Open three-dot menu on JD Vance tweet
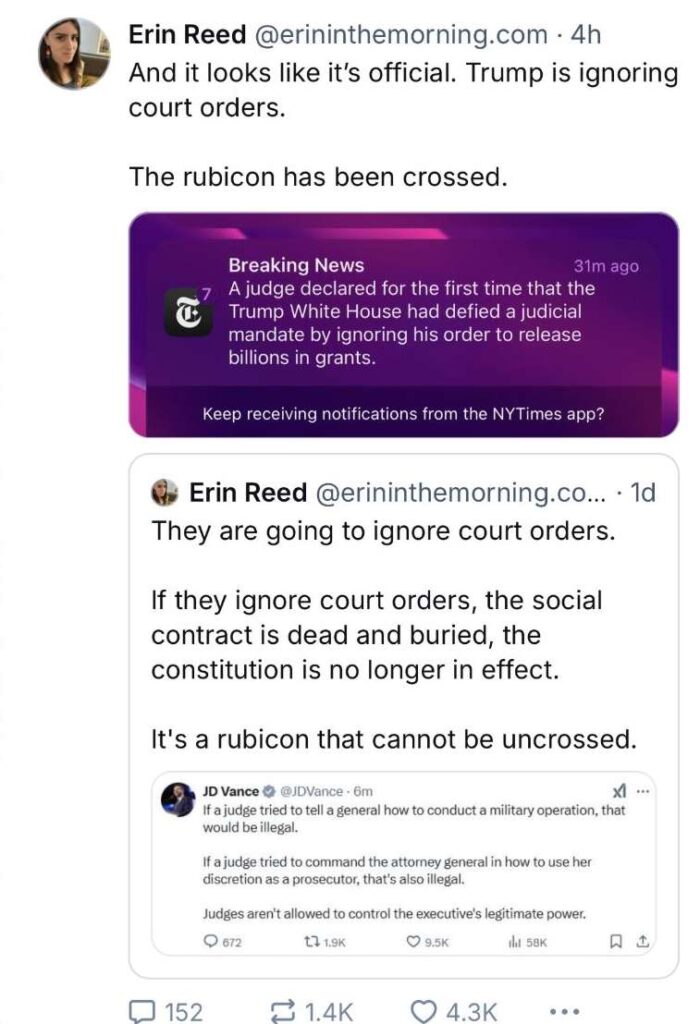Screen dimensions: 700x1024 643,792
